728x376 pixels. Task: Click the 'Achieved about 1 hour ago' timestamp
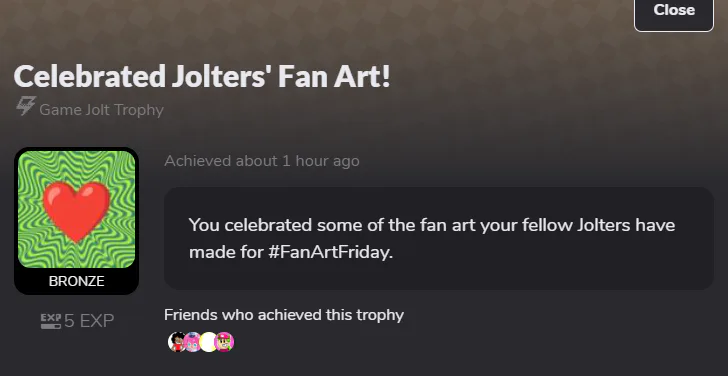click(x=262, y=161)
